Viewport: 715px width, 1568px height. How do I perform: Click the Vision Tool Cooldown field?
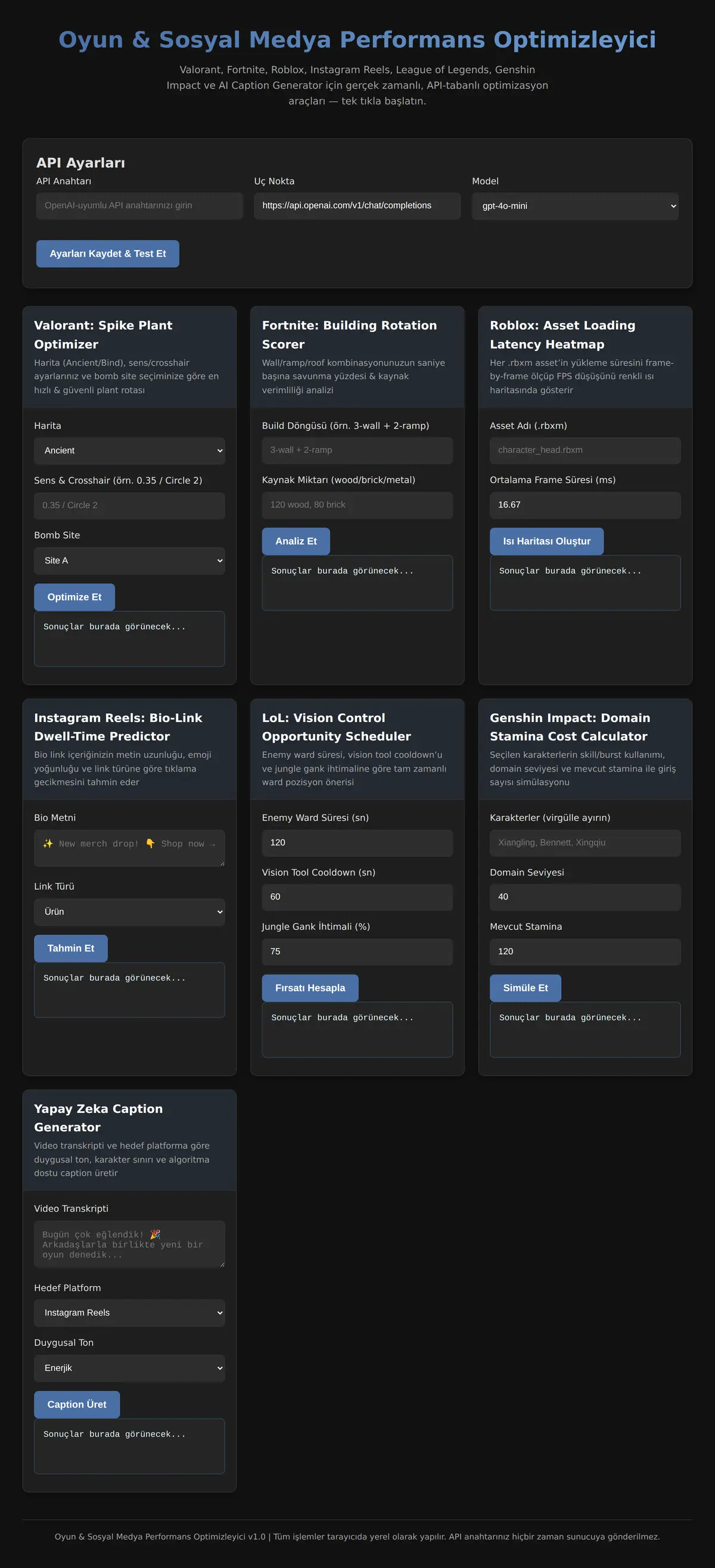[x=357, y=897]
